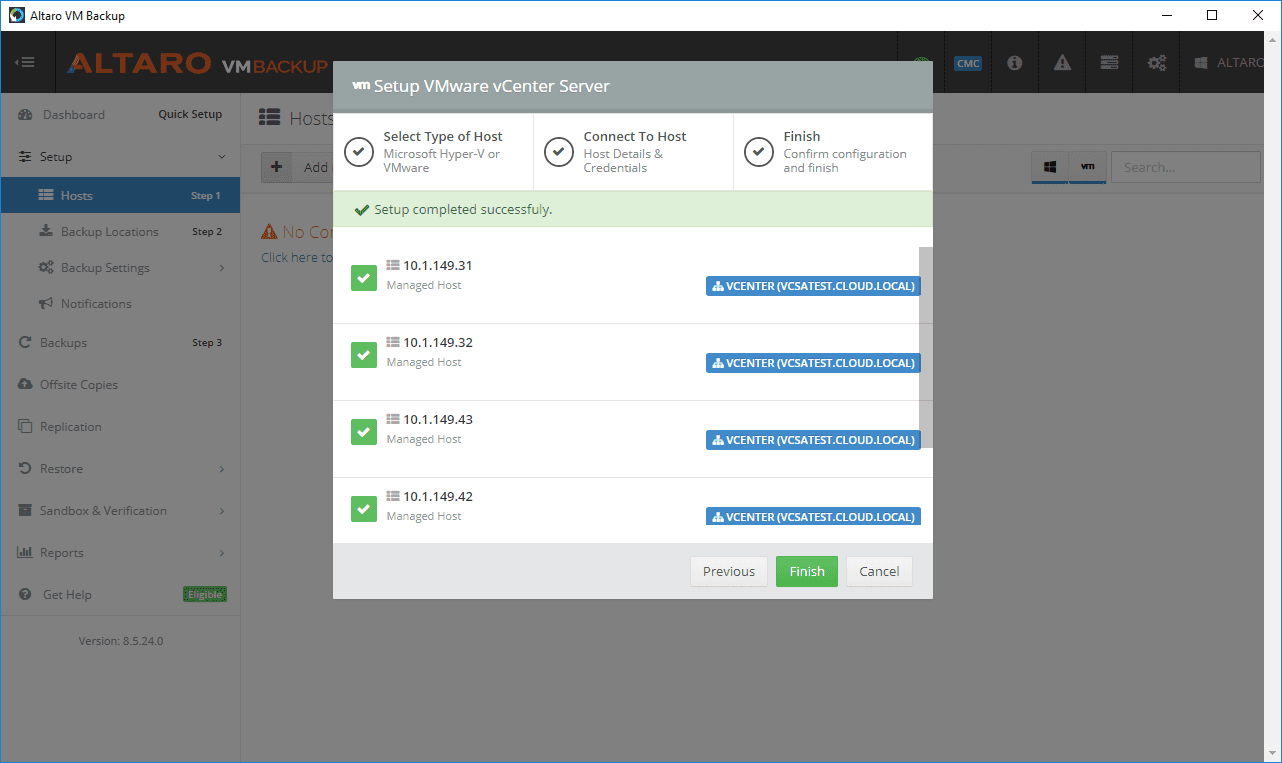Viewport: 1282px width, 763px height.
Task: Collapse the sidebar using the hamburger icon
Action: coord(26,62)
